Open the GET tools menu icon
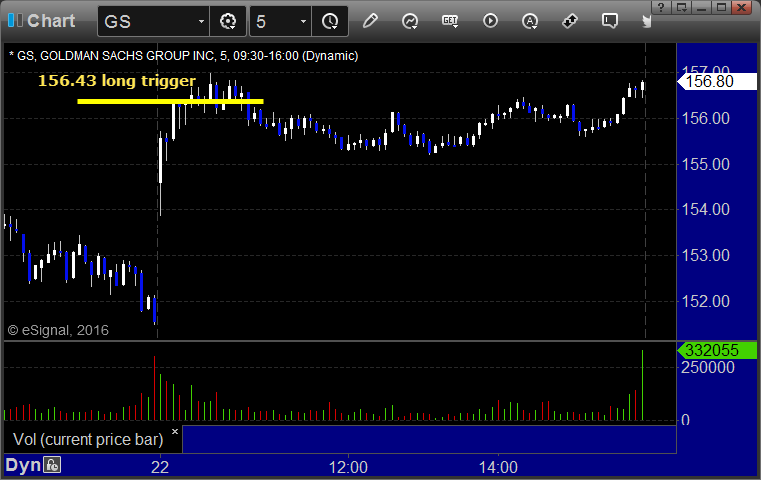This screenshot has width=761, height=480. (450, 21)
